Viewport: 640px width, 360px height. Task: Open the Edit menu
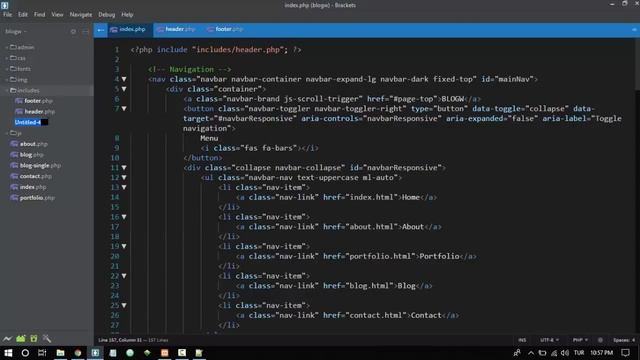click(23, 14)
